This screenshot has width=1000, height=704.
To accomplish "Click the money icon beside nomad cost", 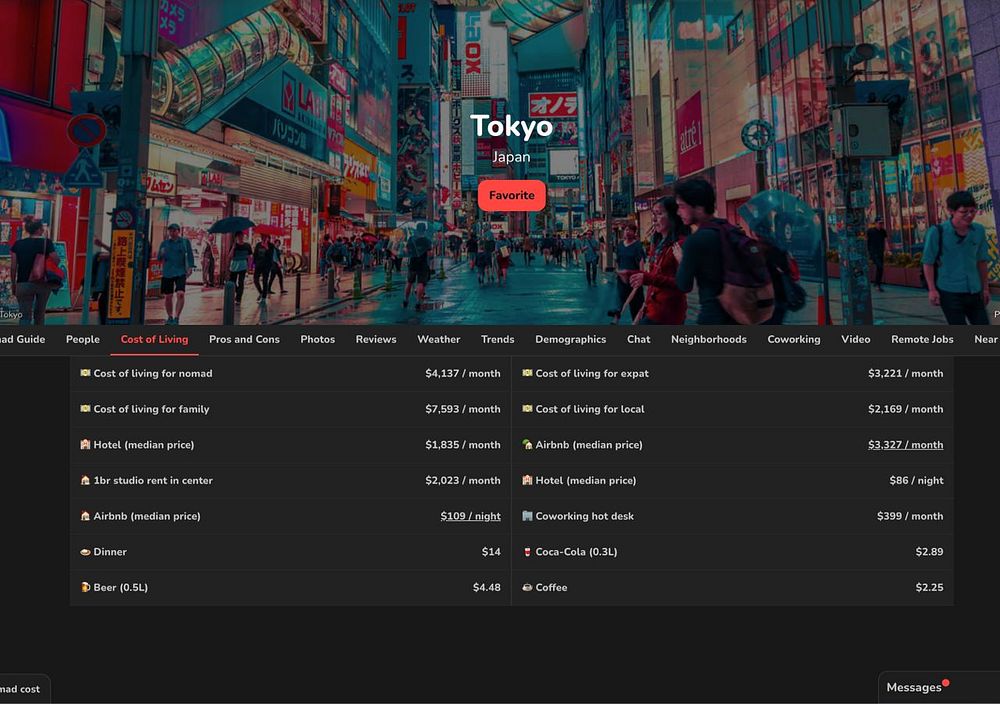I will coord(85,374).
